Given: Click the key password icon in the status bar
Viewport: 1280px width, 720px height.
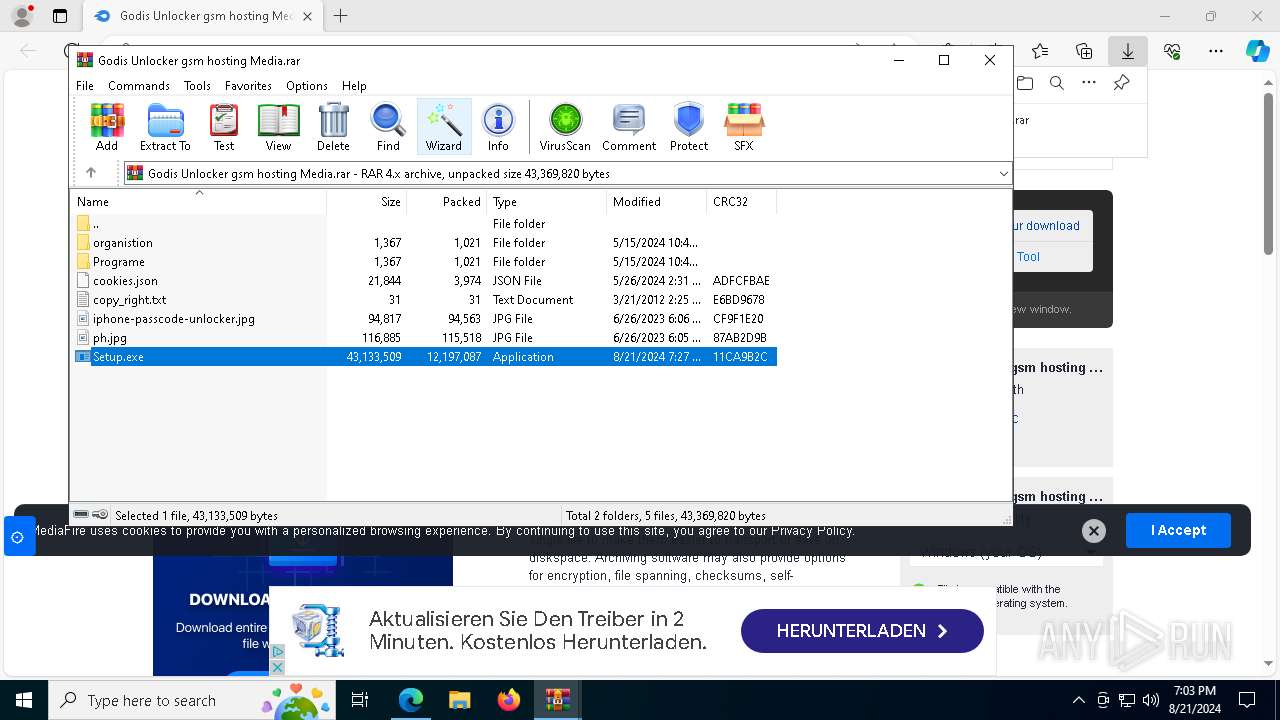Looking at the screenshot, I should click(x=100, y=515).
